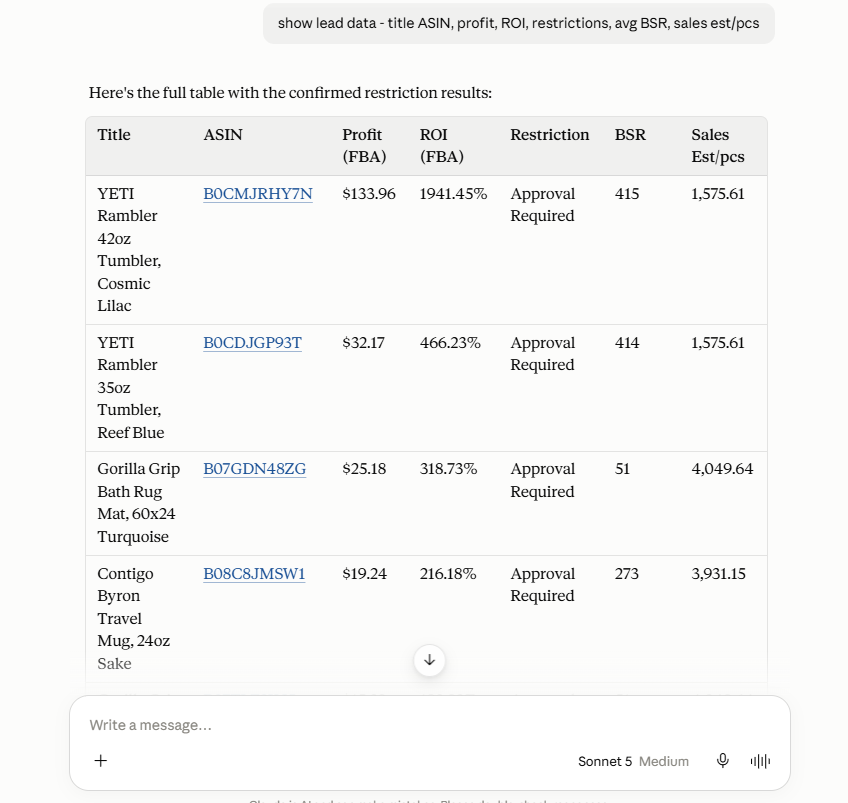Select the BSR value 273
This screenshot has width=848, height=803.
coord(627,574)
